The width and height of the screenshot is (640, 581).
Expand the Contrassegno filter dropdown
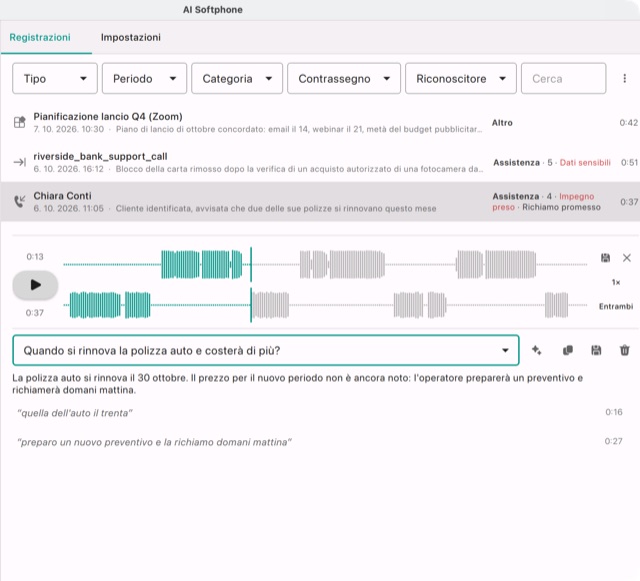coord(344,78)
